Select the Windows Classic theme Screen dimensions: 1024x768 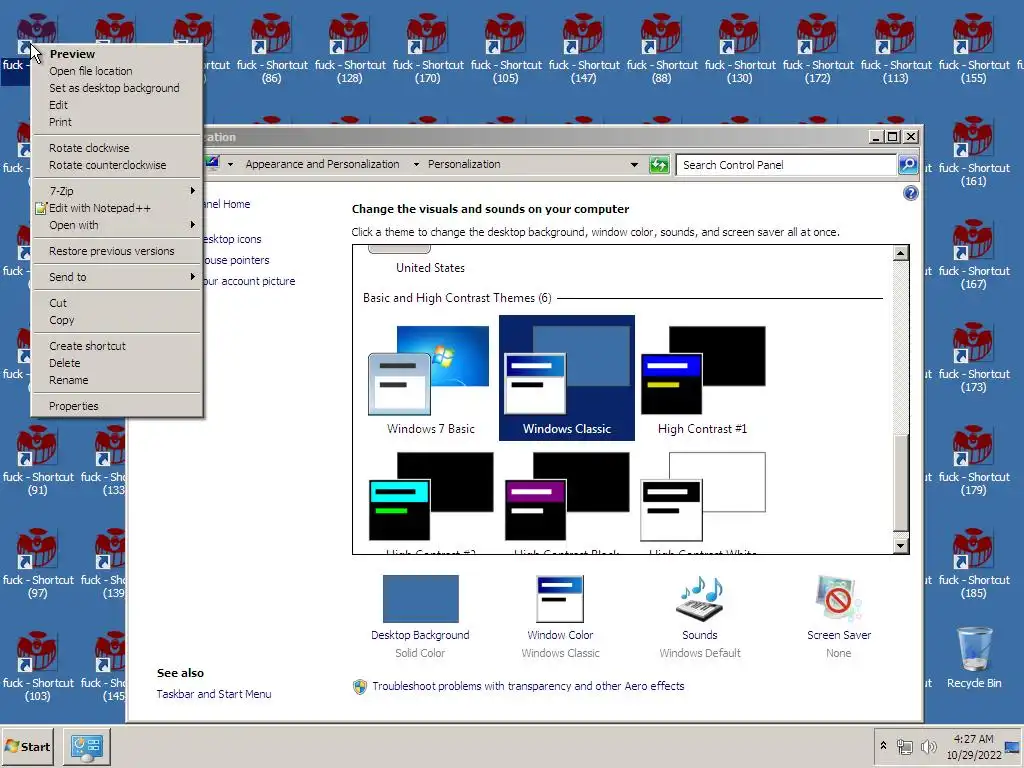point(566,378)
